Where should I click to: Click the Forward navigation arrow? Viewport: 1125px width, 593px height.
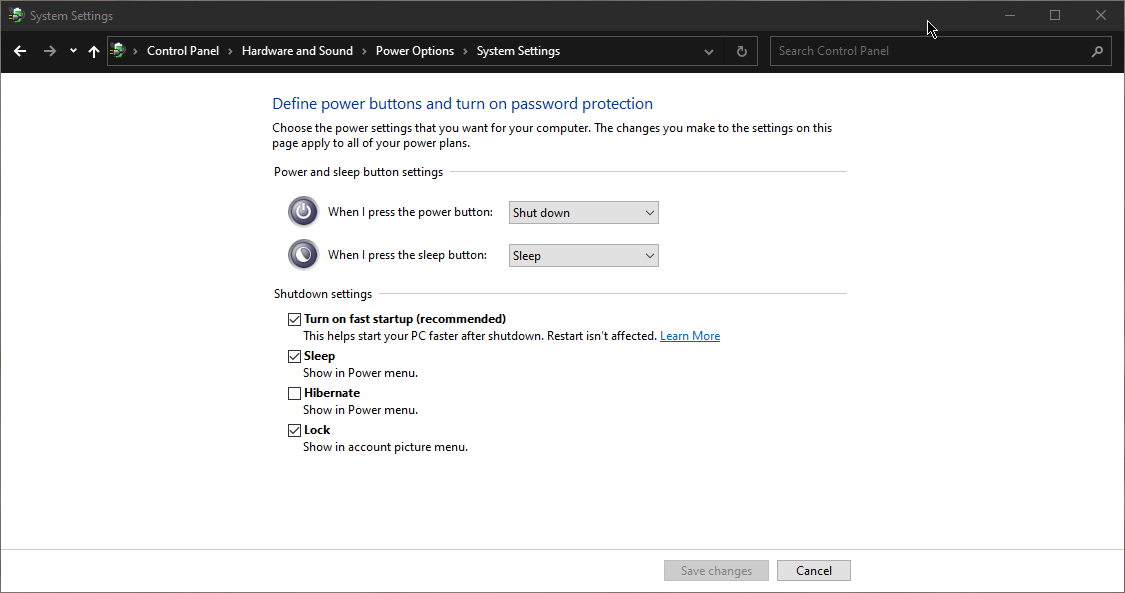[49, 51]
